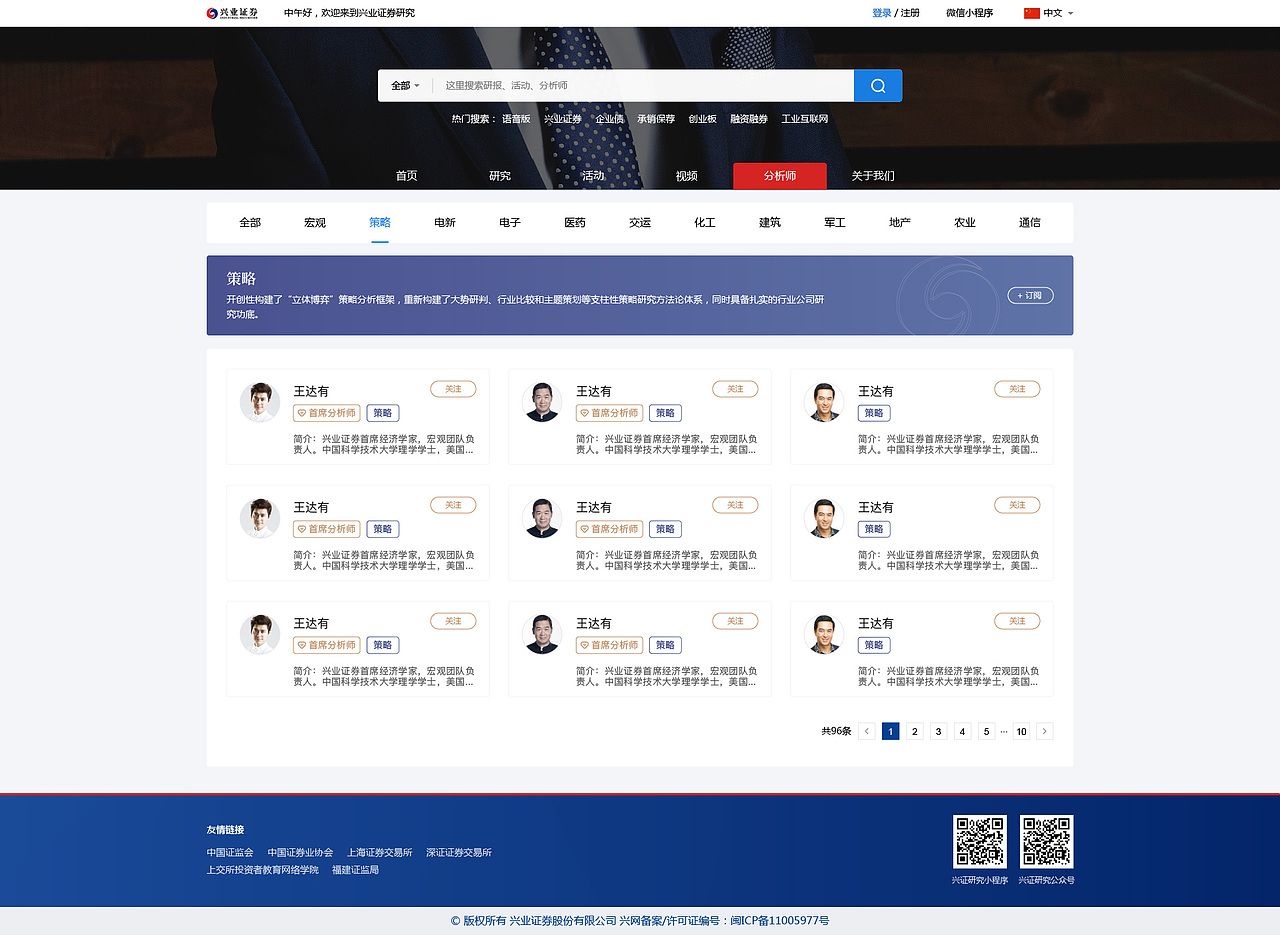Open the 中国证券业协会 footer link
Image resolution: width=1280 pixels, height=935 pixels.
pos(300,853)
